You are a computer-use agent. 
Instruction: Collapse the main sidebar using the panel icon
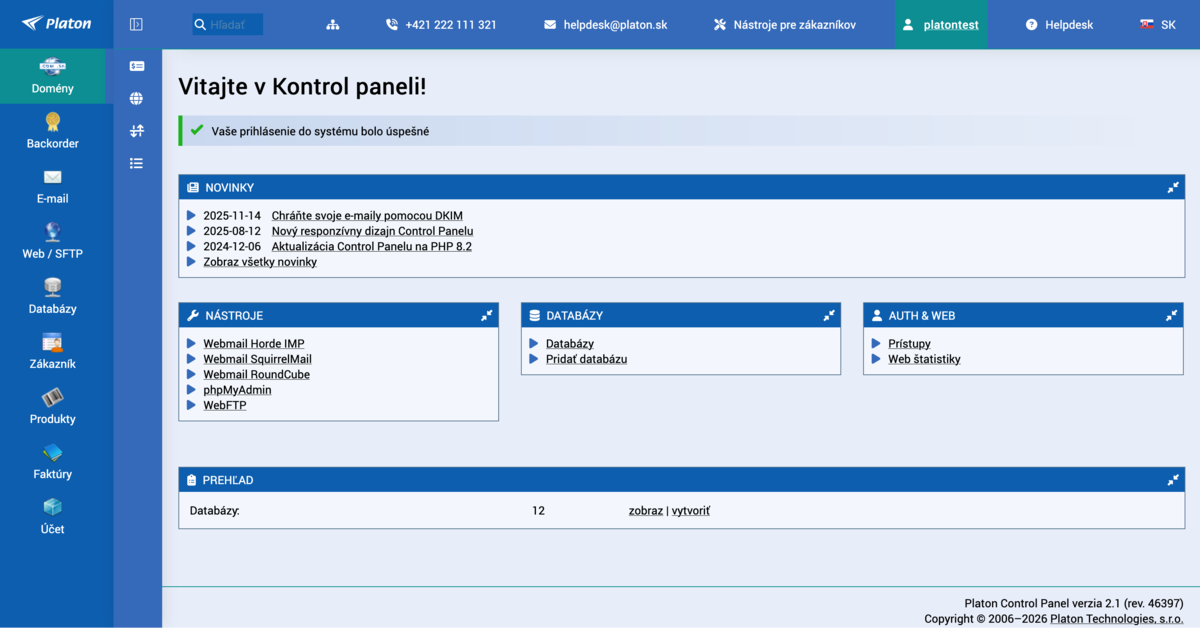(x=135, y=24)
